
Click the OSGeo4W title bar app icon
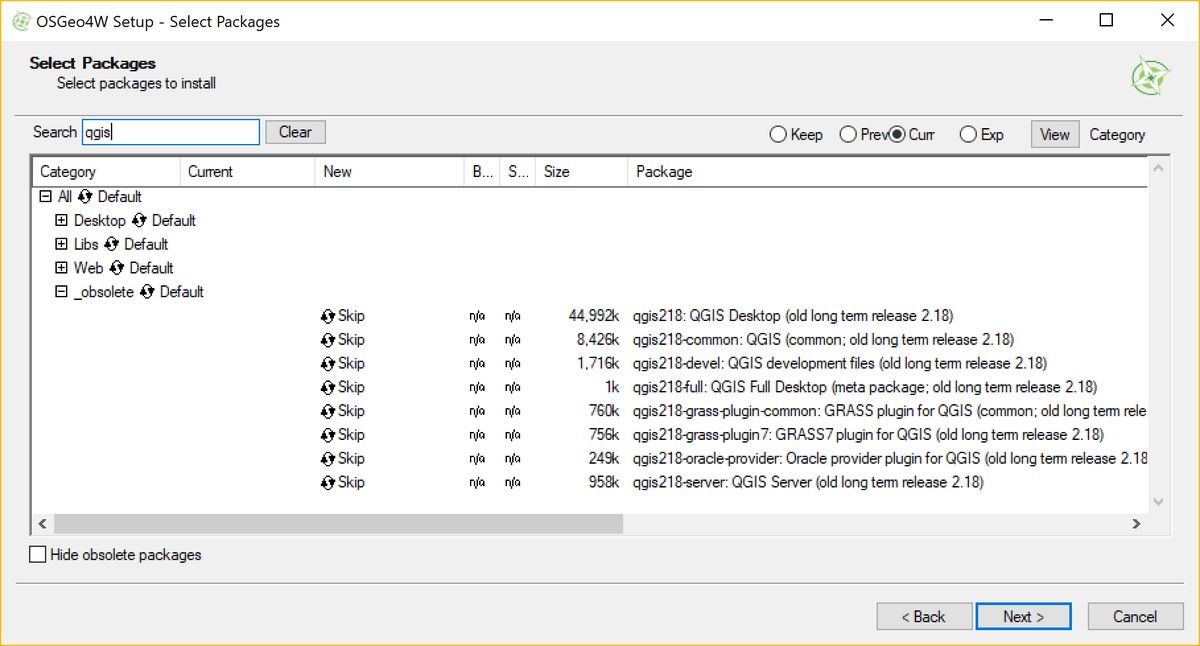pyautogui.click(x=21, y=21)
